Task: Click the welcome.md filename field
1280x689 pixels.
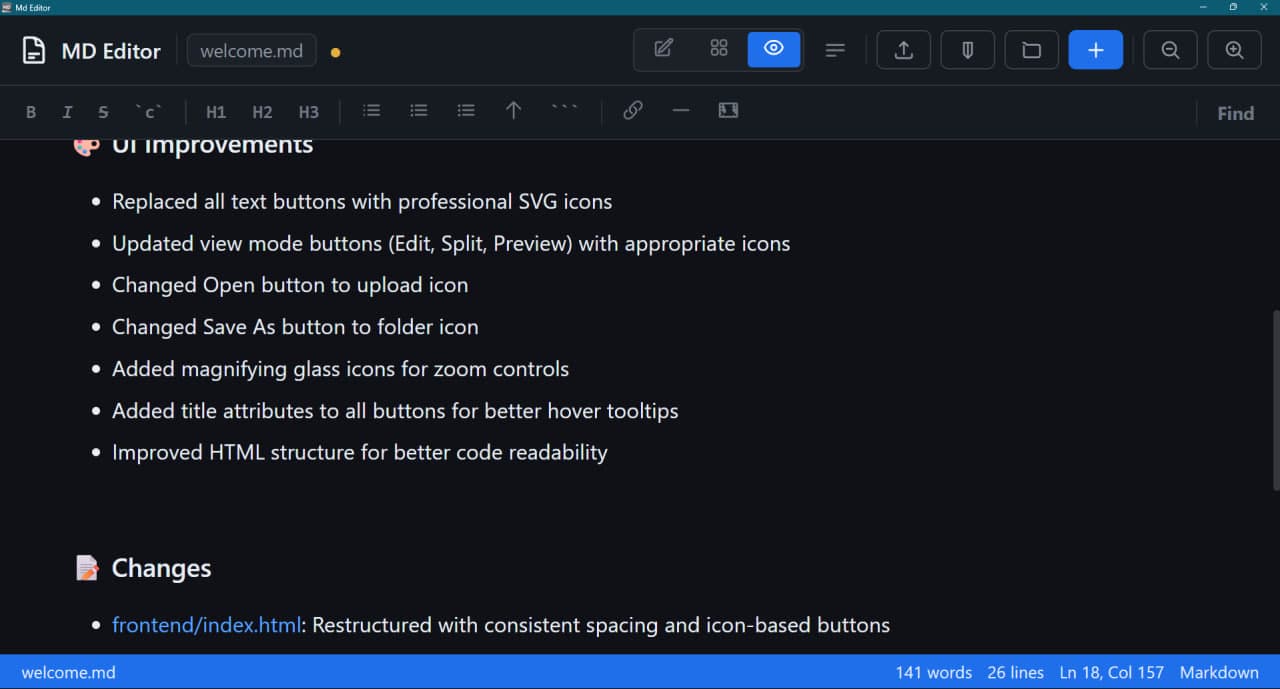Action: [252, 51]
